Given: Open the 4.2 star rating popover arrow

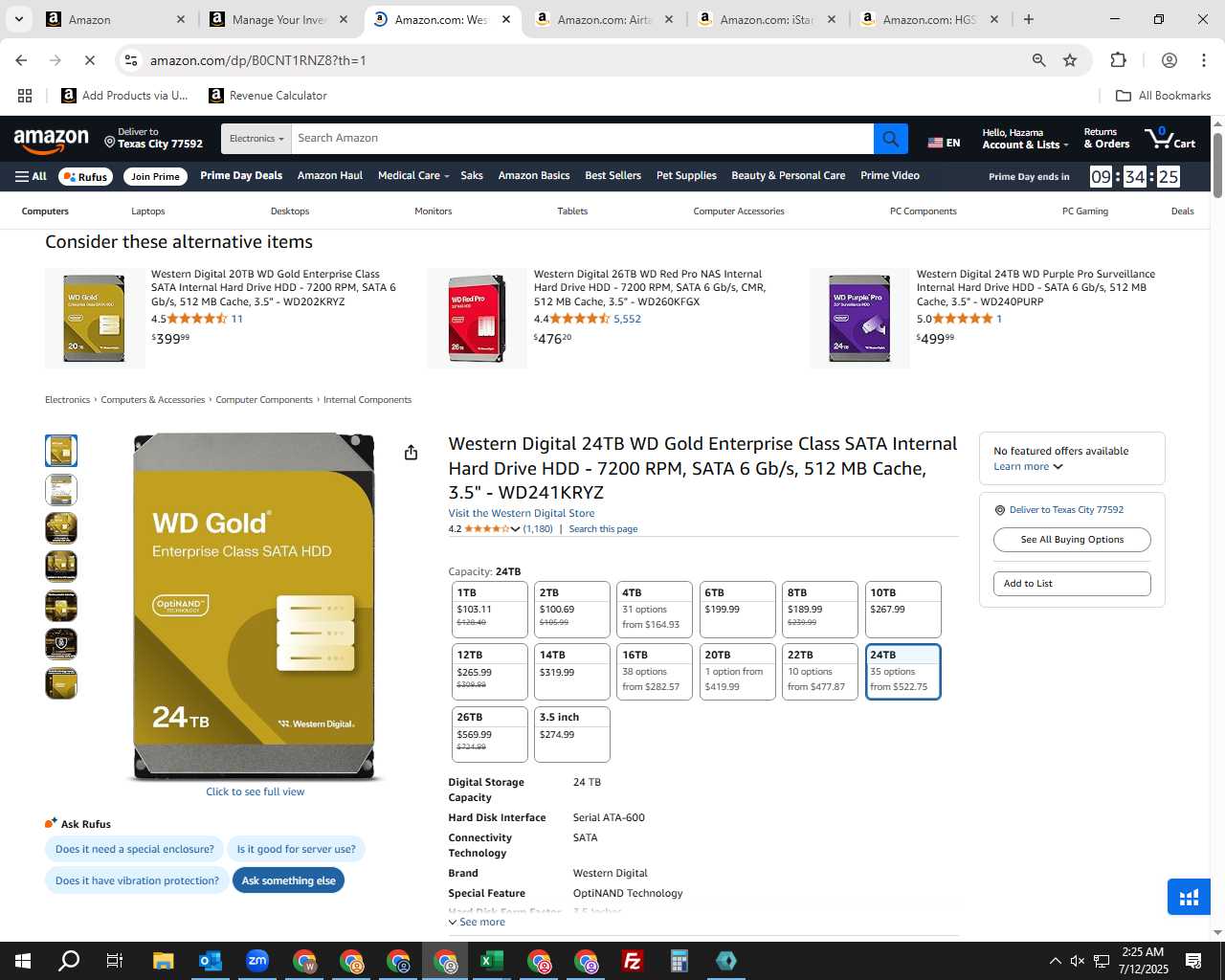Looking at the screenshot, I should 515,528.
